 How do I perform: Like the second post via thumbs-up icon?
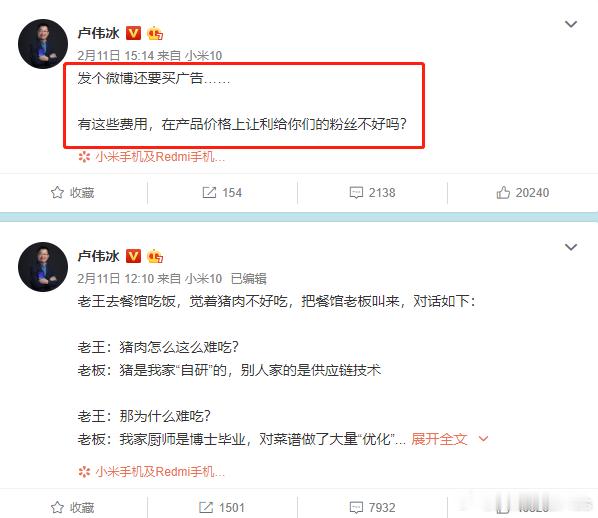click(503, 507)
